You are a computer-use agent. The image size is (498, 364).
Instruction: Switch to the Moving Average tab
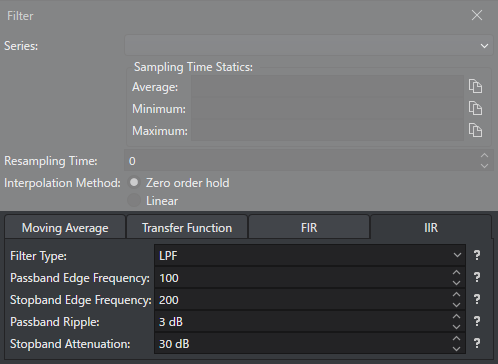[65, 227]
